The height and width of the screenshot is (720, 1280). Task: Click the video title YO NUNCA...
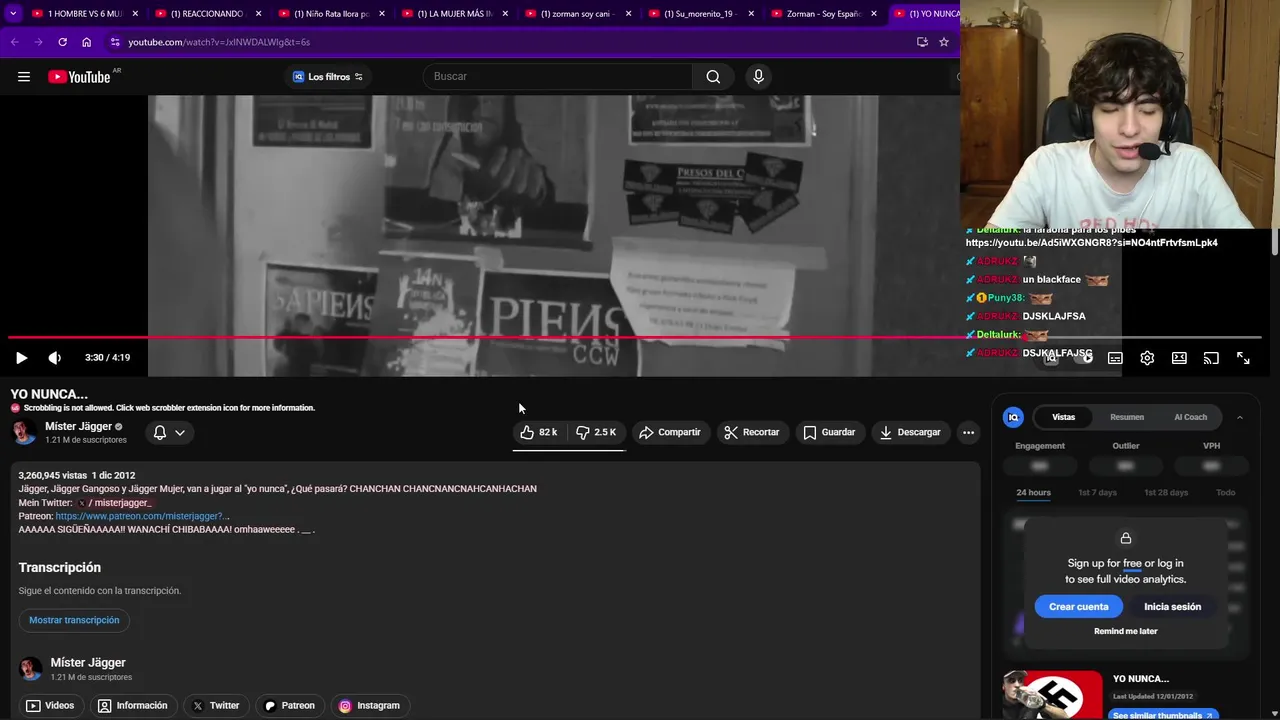(49, 394)
